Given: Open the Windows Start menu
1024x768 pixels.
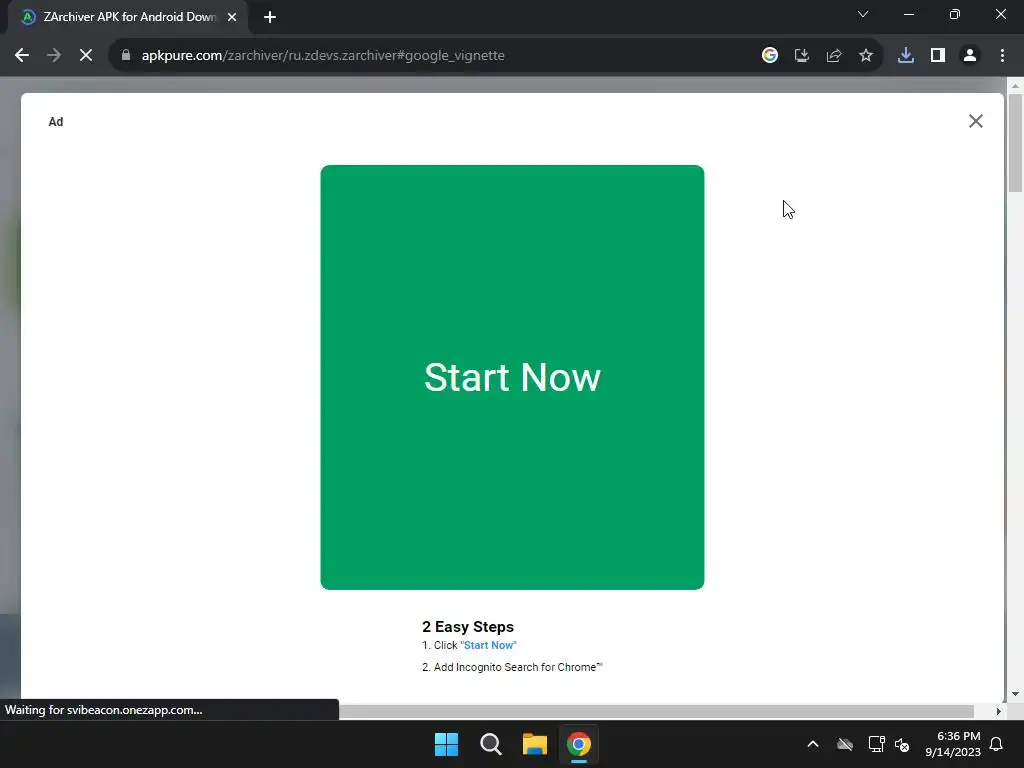Looking at the screenshot, I should click(447, 744).
